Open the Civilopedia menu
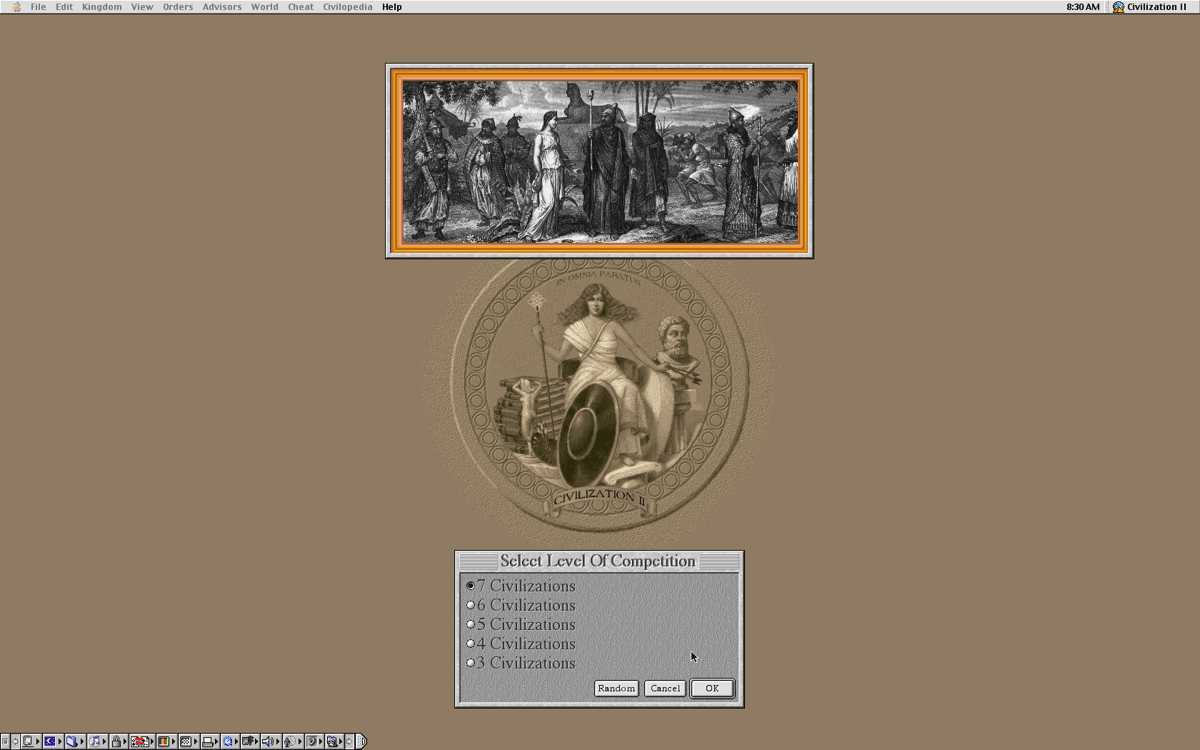 (348, 7)
